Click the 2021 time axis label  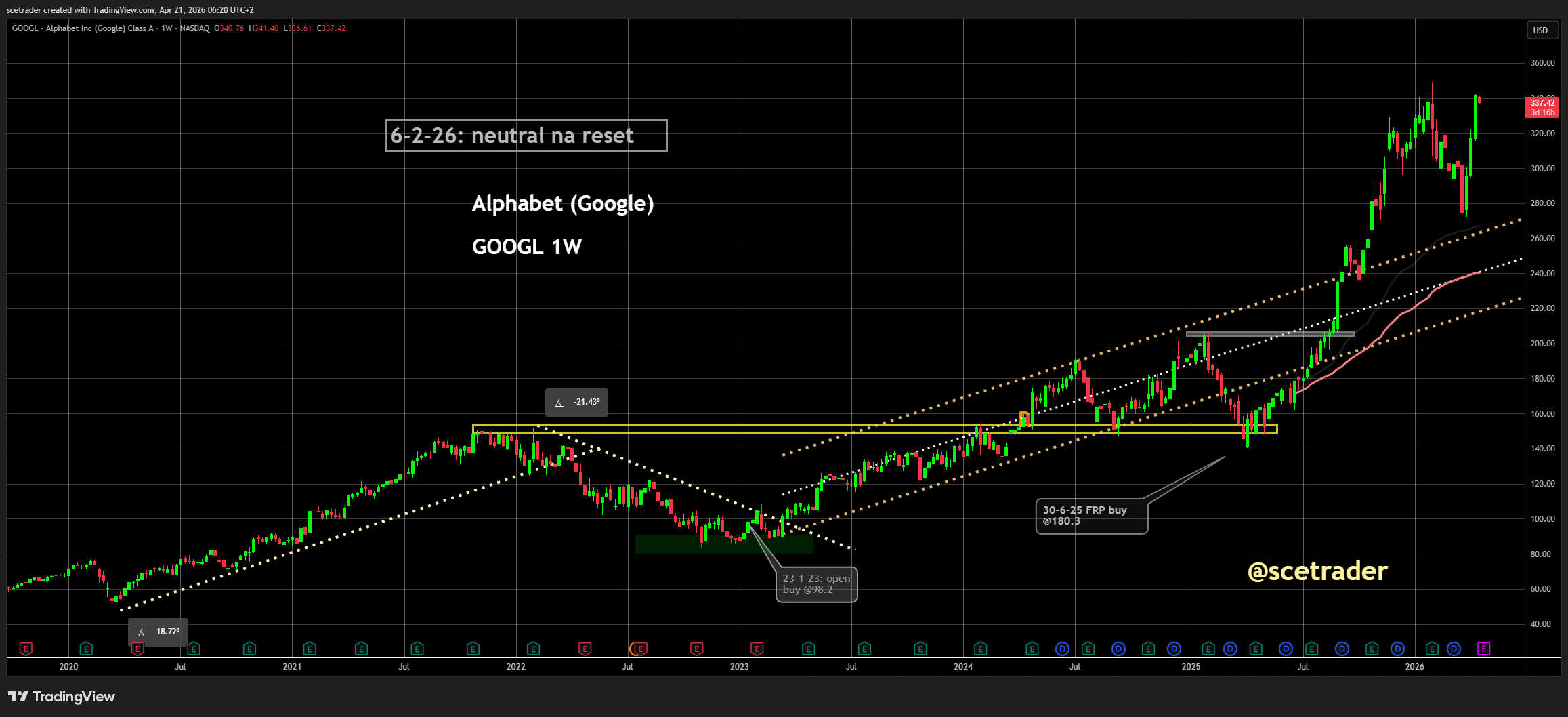[292, 667]
